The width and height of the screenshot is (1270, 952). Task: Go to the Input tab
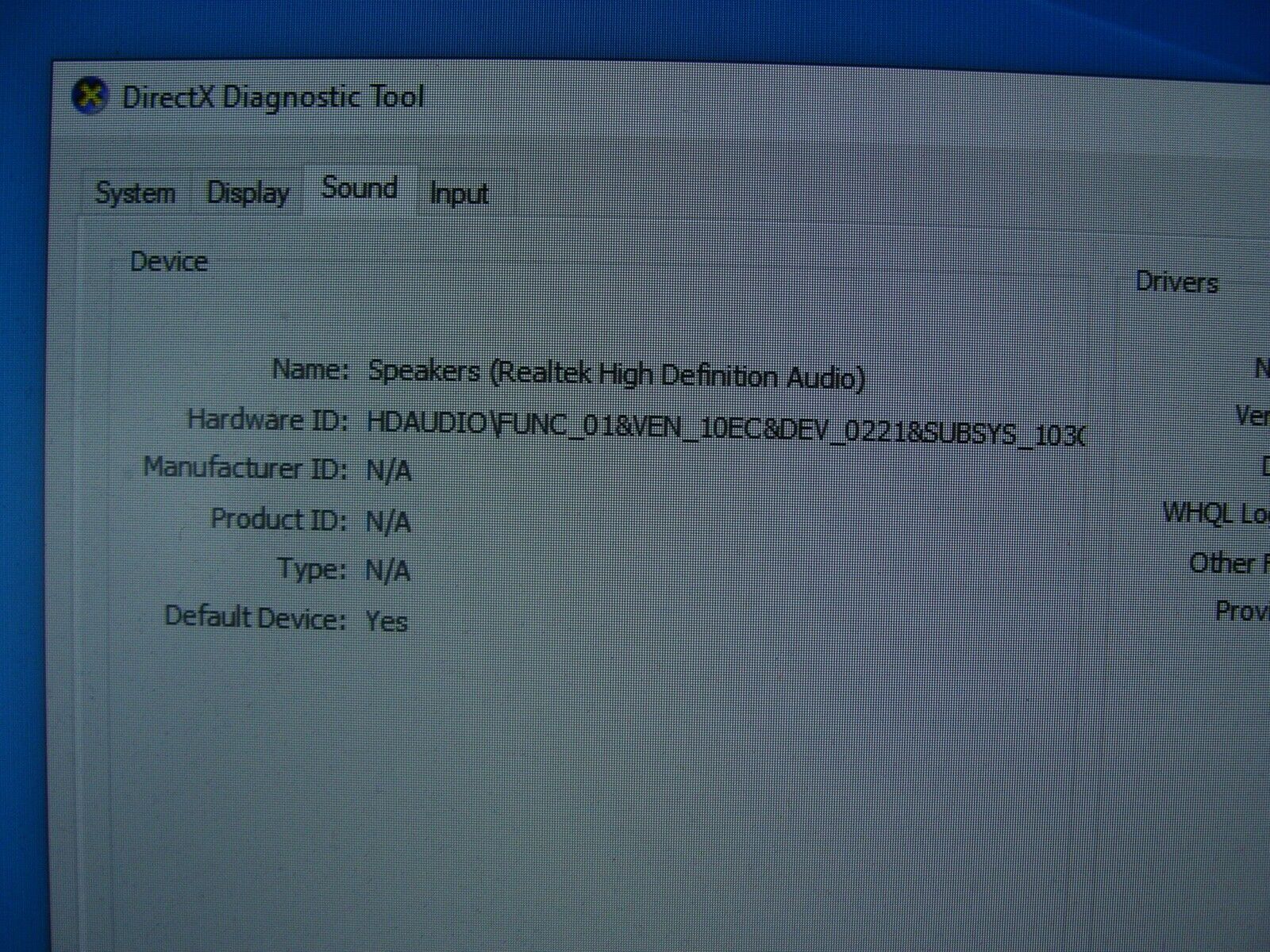[x=459, y=194]
